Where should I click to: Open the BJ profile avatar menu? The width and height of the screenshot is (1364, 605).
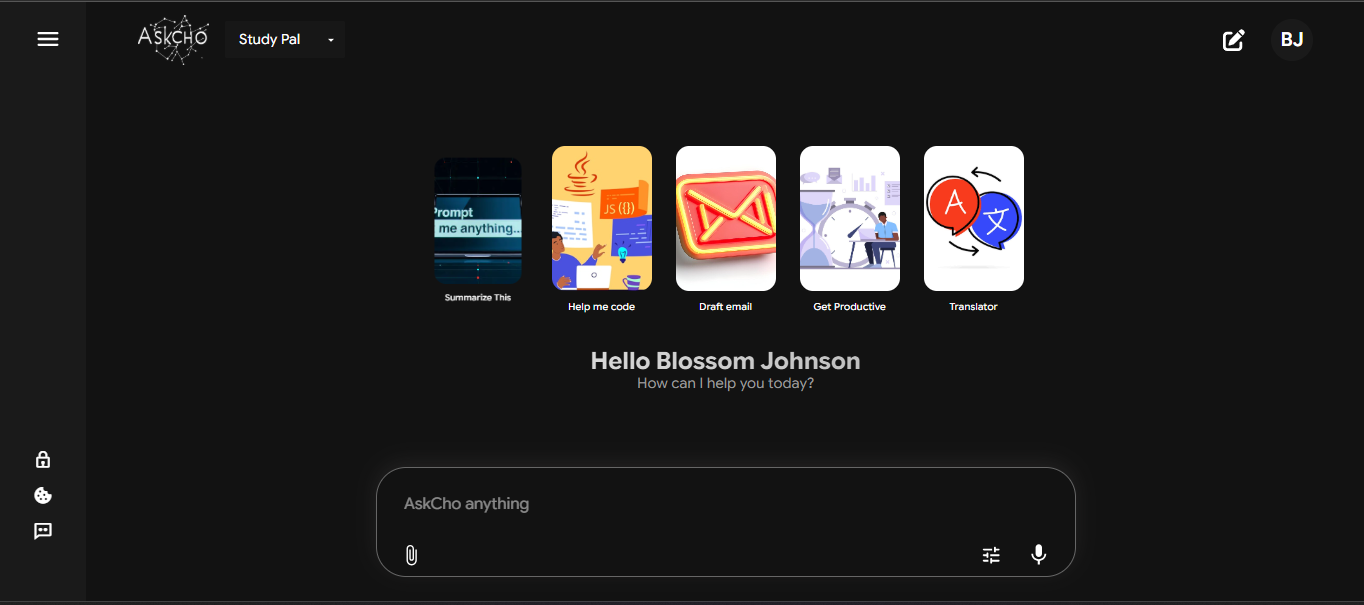pyautogui.click(x=1291, y=40)
